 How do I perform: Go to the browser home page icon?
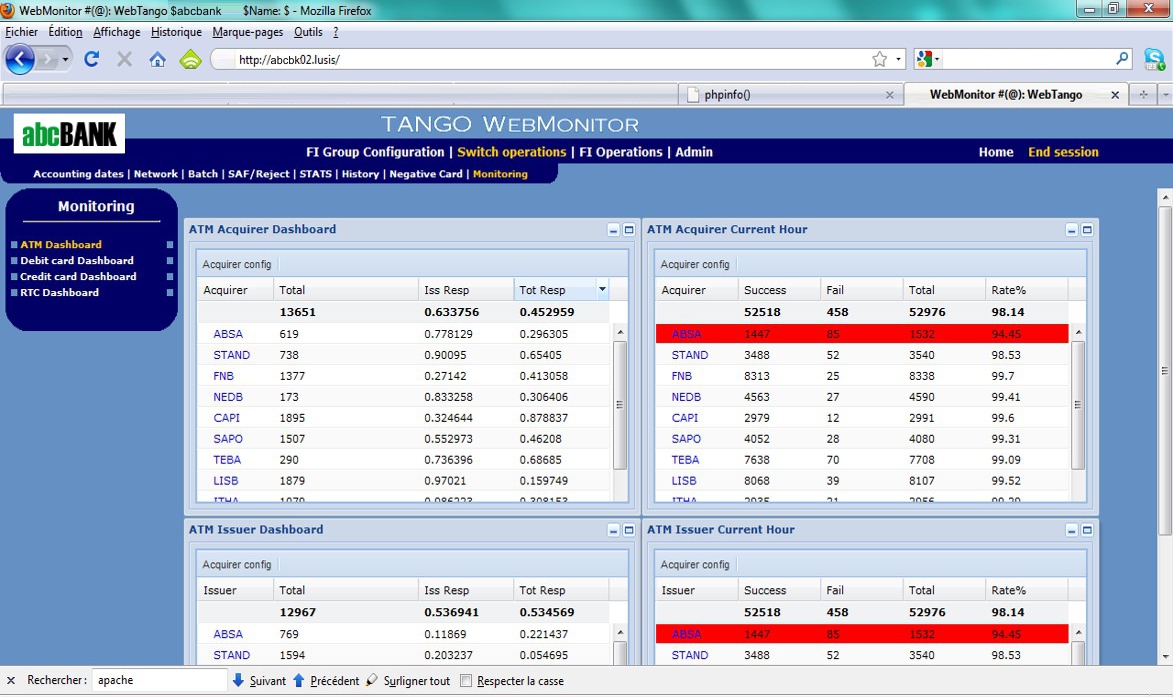(x=157, y=60)
